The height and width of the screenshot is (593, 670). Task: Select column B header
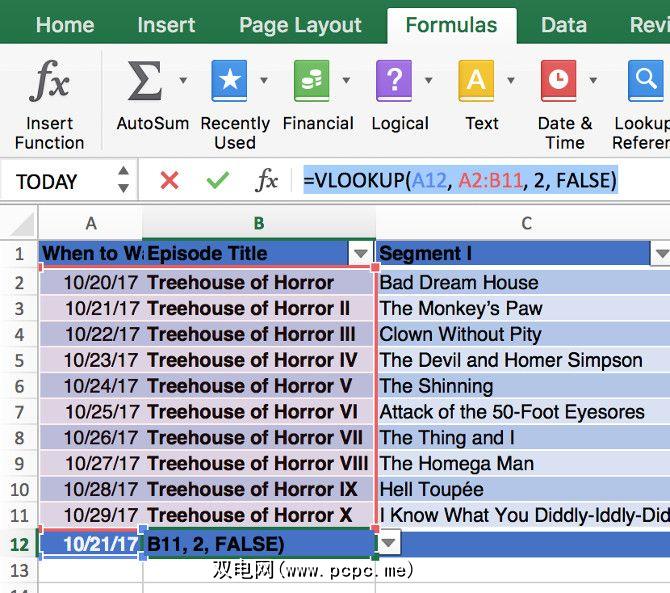tap(259, 223)
